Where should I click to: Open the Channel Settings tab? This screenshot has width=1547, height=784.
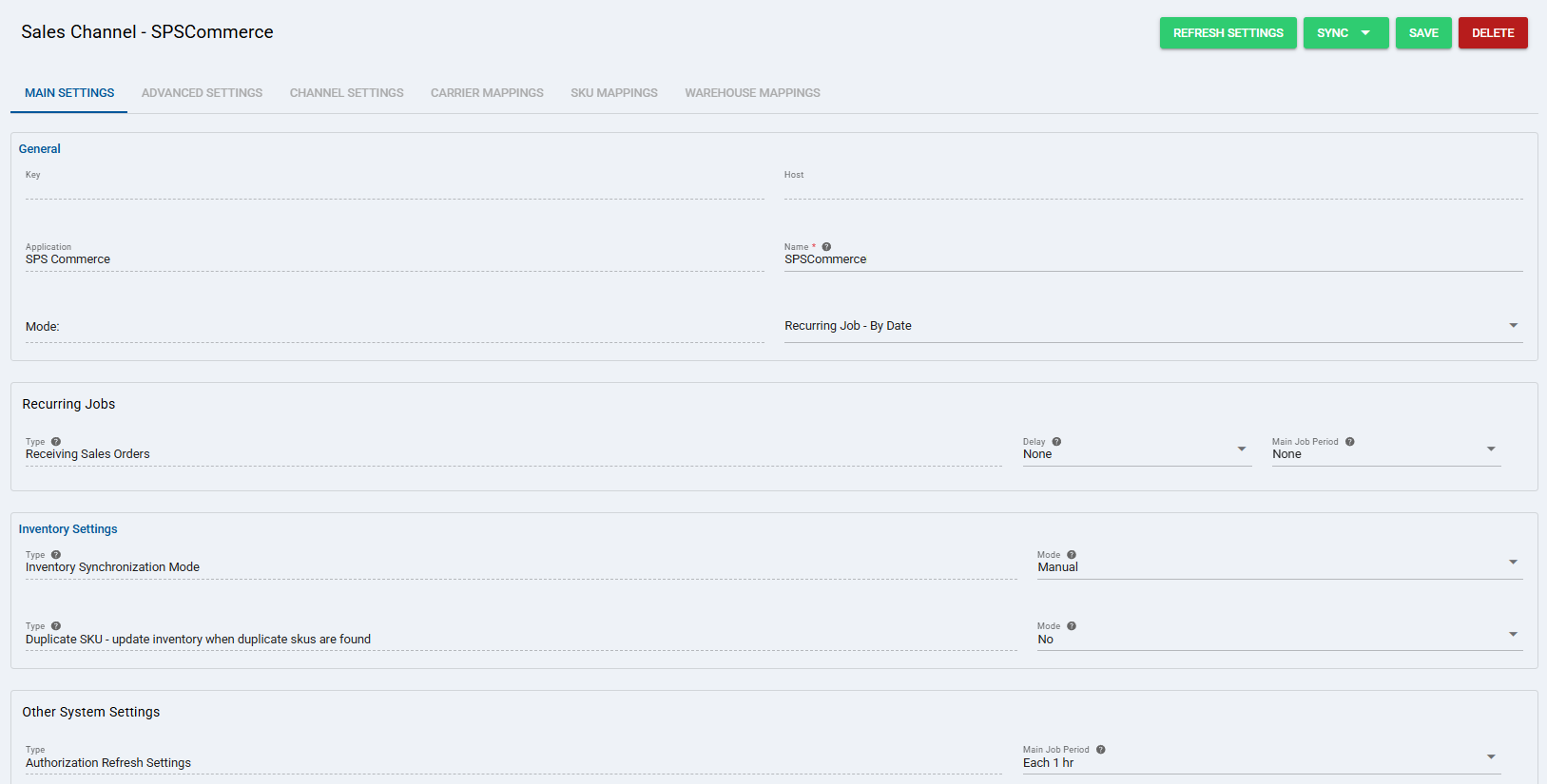[x=347, y=93]
